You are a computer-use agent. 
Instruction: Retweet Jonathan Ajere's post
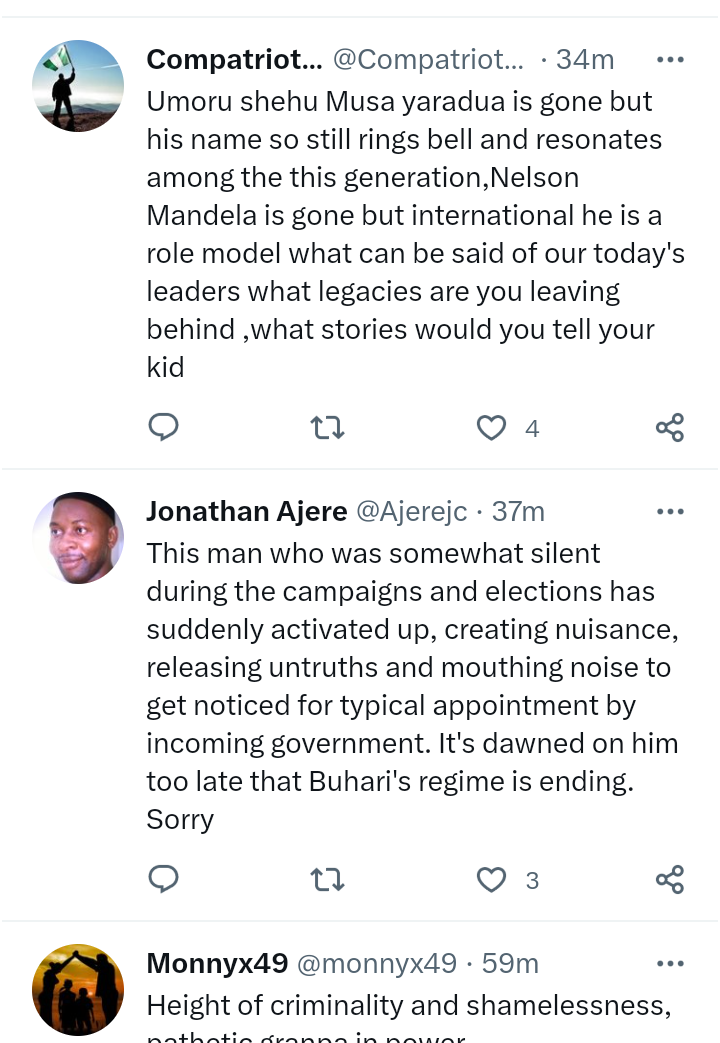pos(327,880)
